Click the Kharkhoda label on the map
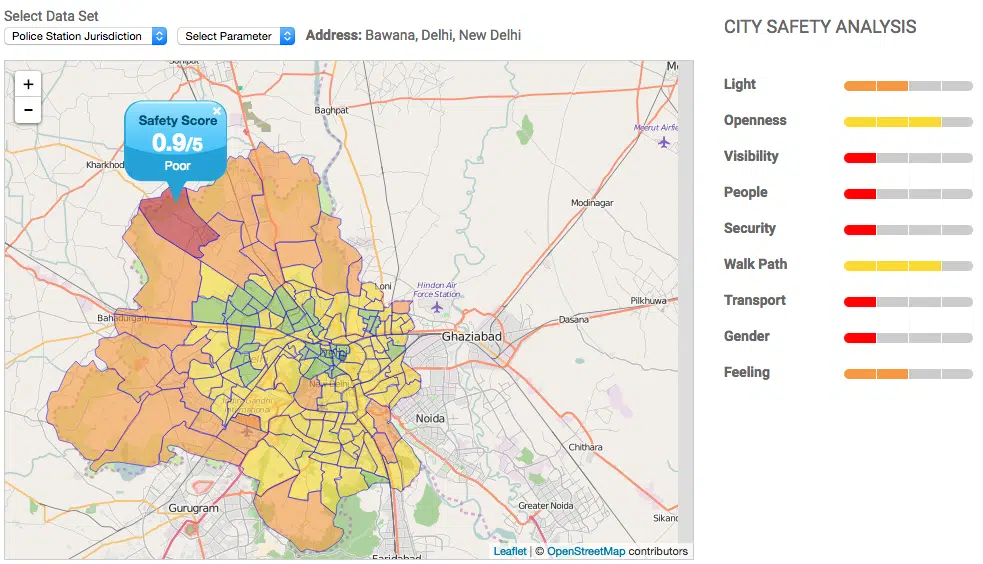 105,165
